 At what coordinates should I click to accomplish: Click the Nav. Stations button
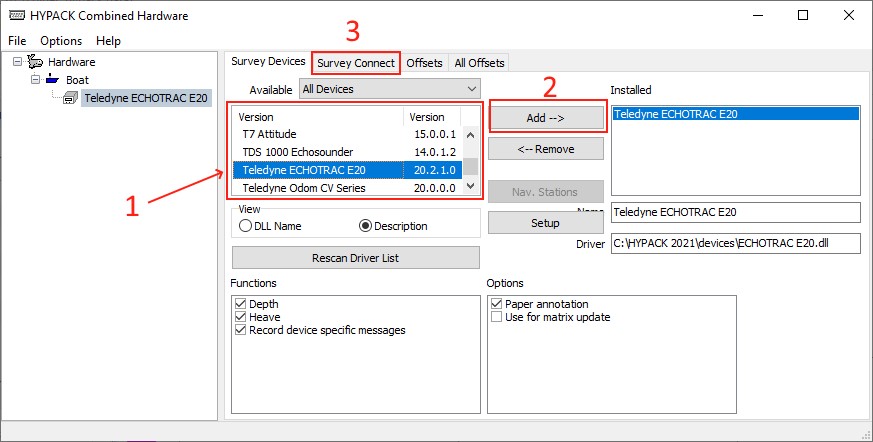(546, 192)
